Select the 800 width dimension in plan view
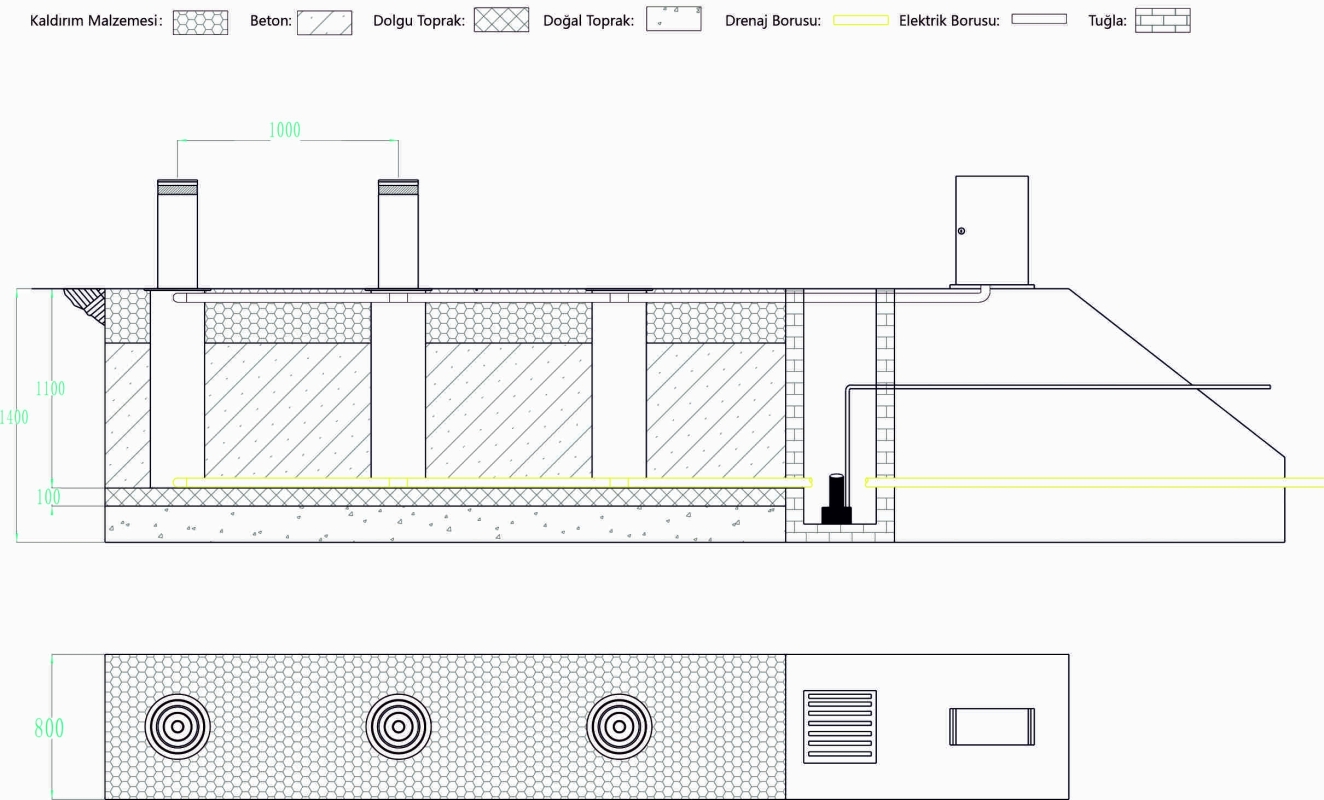Image resolution: width=1324 pixels, height=800 pixels. (49, 728)
